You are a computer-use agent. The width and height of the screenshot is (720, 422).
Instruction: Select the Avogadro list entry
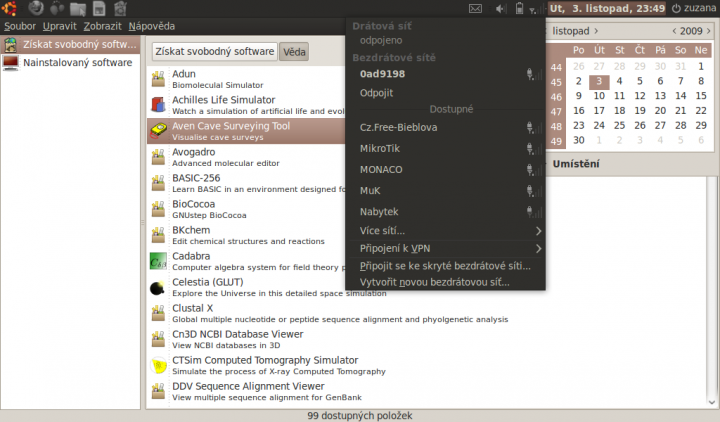tap(246, 157)
